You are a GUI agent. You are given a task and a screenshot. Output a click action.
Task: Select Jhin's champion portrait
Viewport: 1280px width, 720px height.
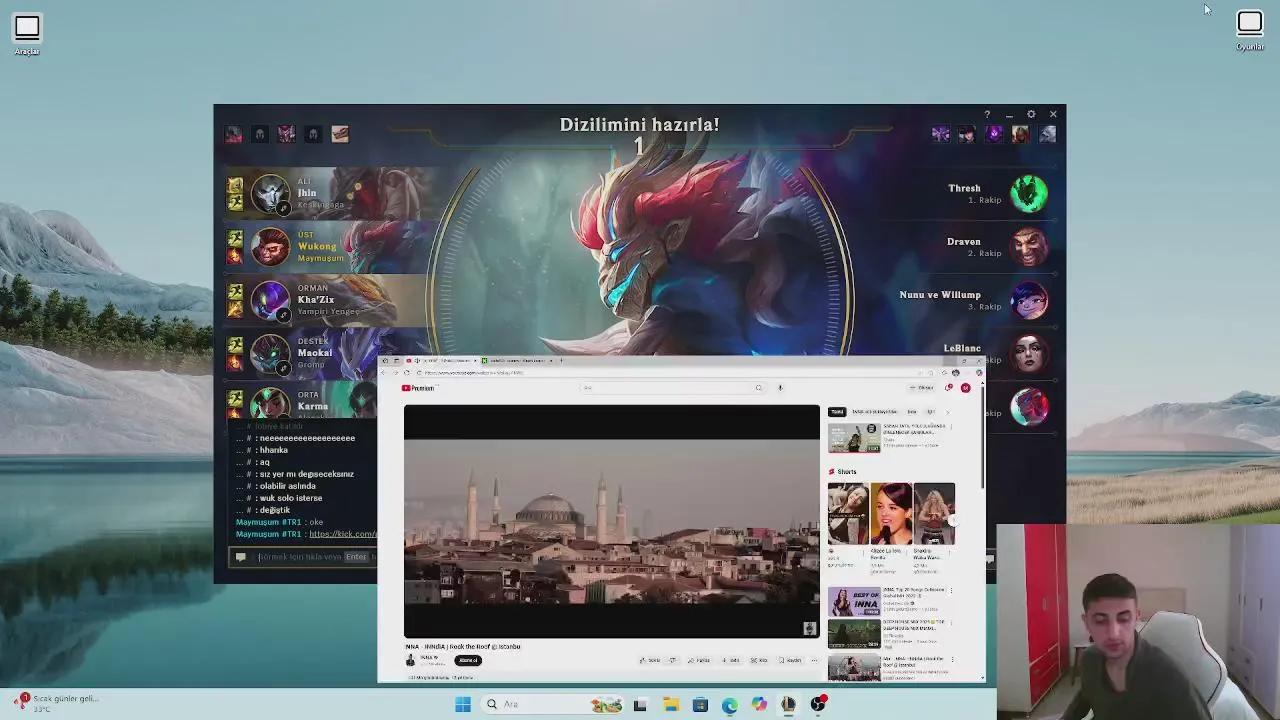(x=270, y=194)
